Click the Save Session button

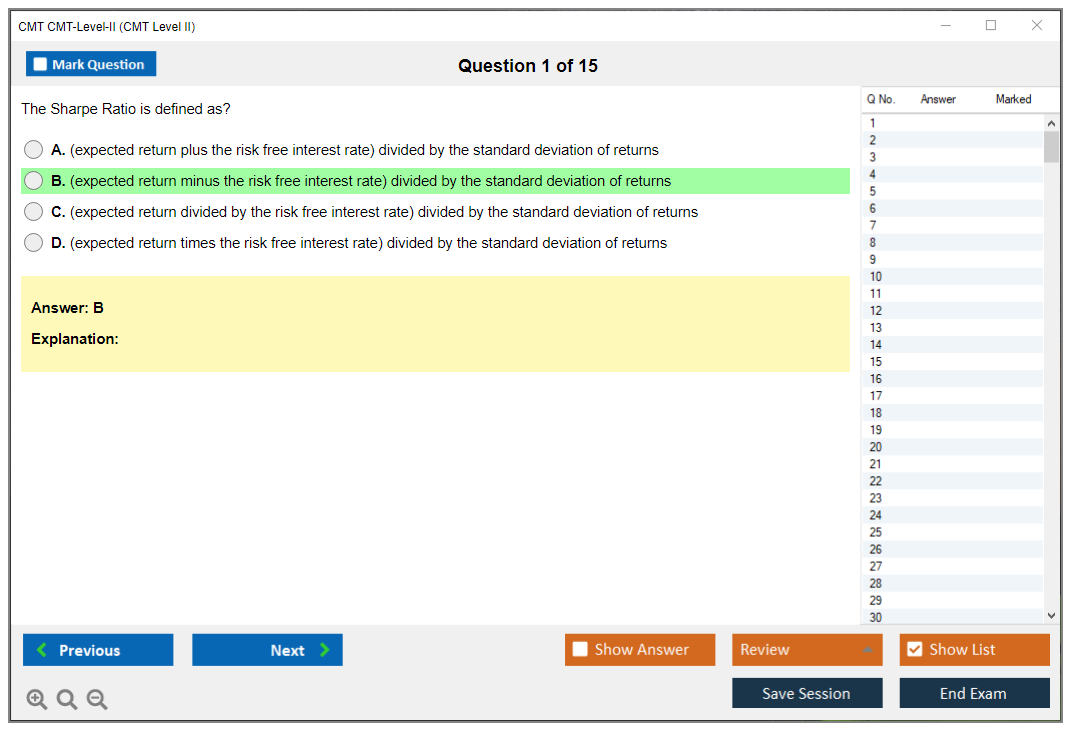pyautogui.click(x=806, y=693)
